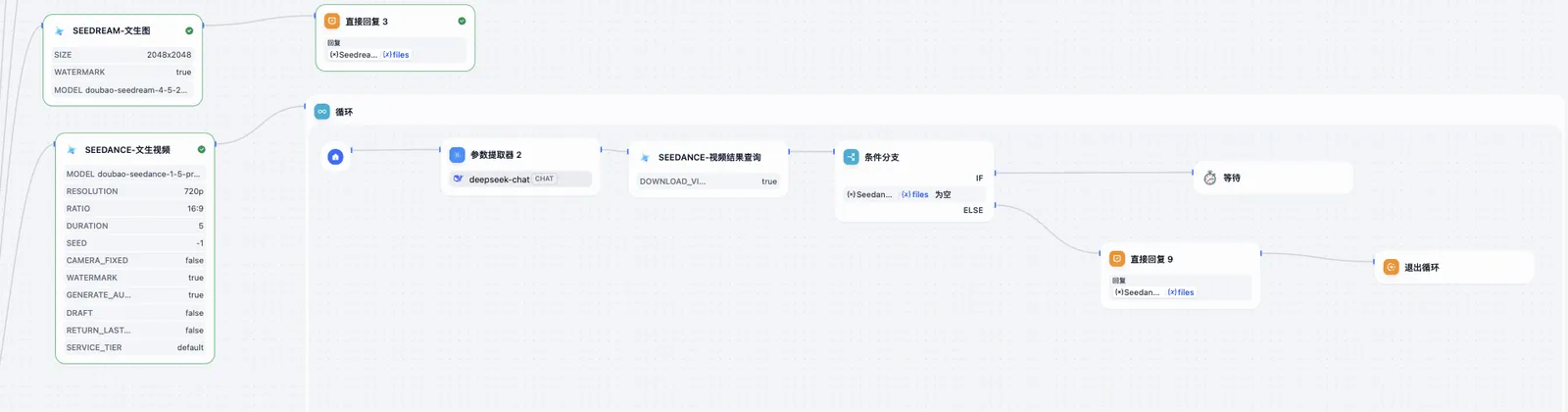Click the MODEL doubao-seedance row
Screen dimensions: 1568x412
pos(135,174)
